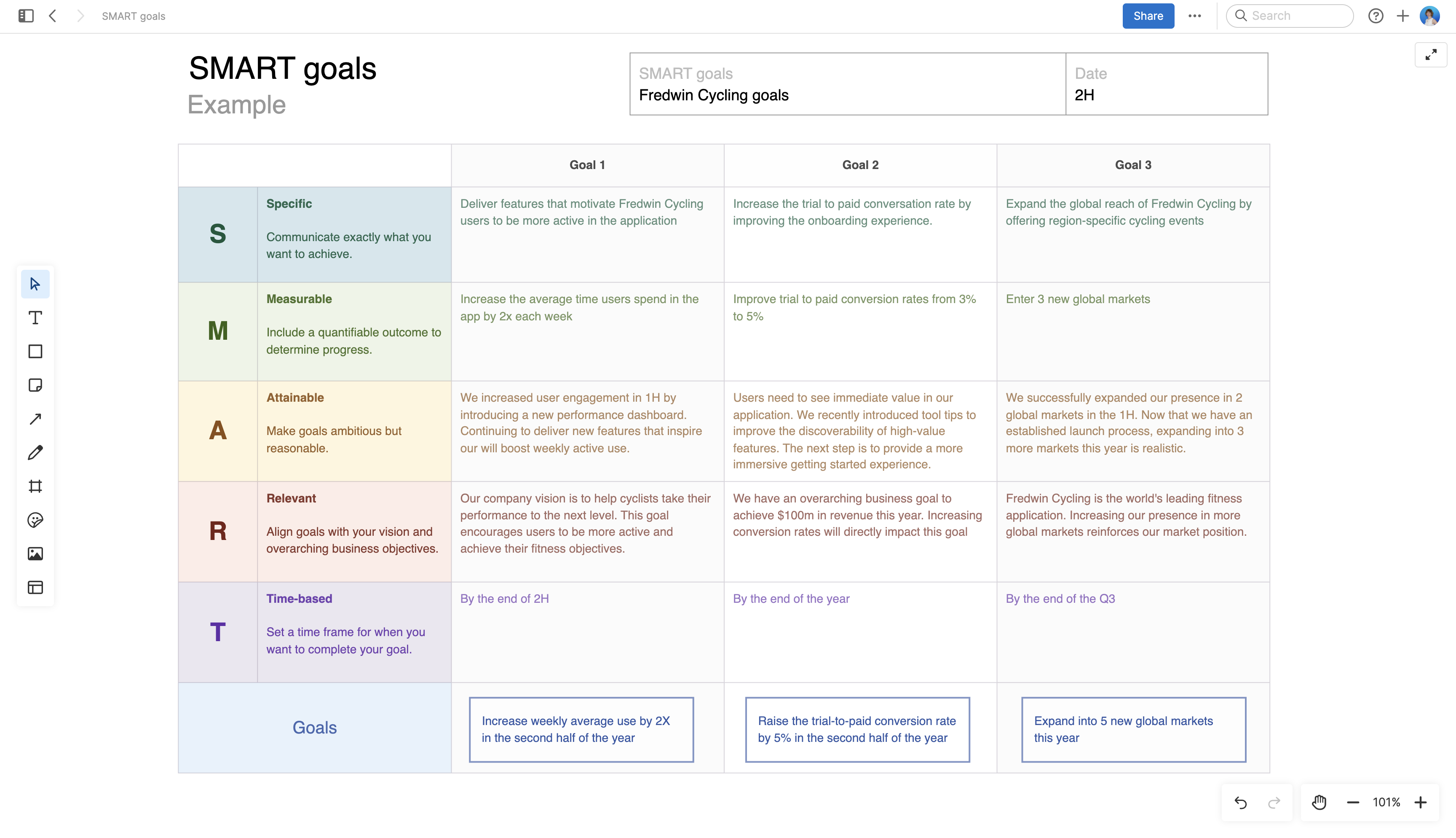Image resolution: width=1456 pixels, height=838 pixels.
Task: Click the Search input field
Action: click(x=1290, y=16)
